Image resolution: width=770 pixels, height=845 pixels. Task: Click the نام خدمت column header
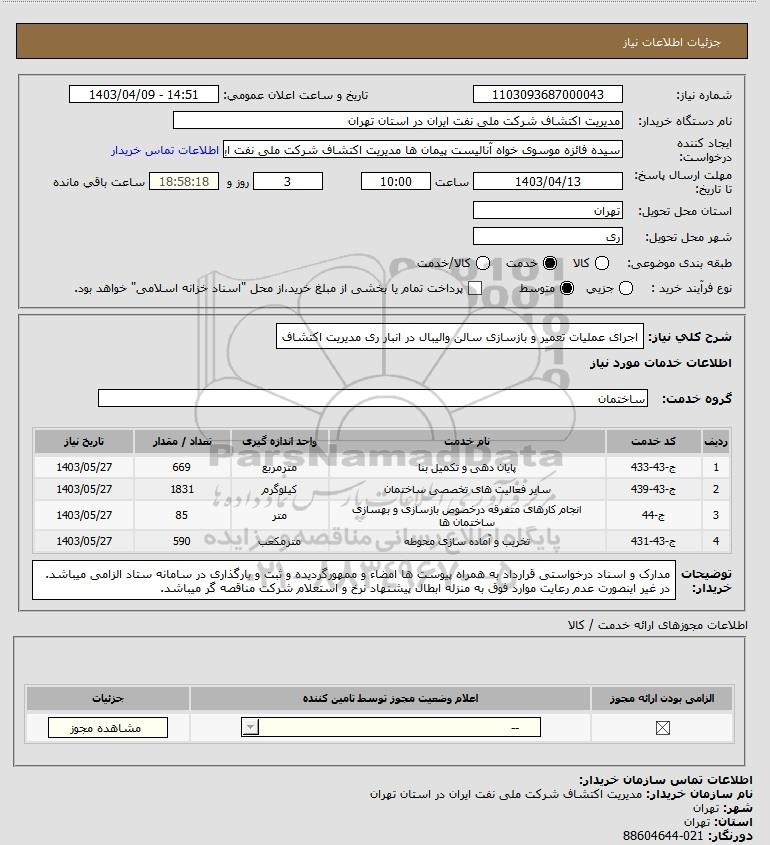pyautogui.click(x=467, y=441)
